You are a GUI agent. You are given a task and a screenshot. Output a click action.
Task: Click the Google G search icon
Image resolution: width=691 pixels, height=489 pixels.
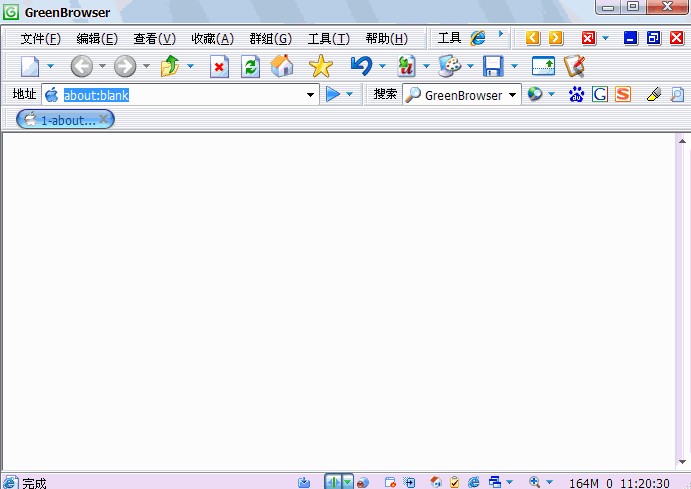(x=600, y=95)
